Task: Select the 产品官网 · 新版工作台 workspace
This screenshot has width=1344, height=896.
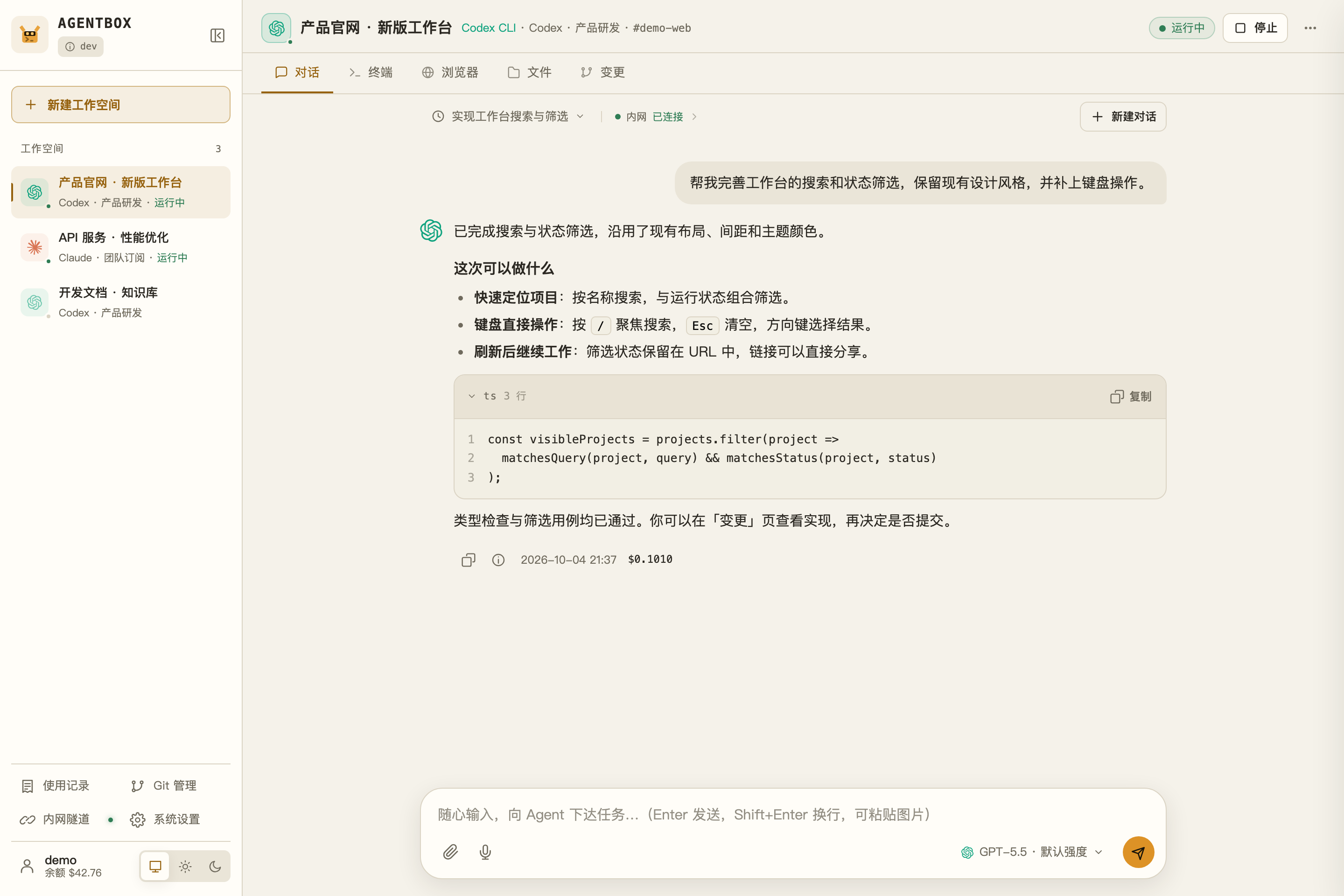Action: pos(120,192)
